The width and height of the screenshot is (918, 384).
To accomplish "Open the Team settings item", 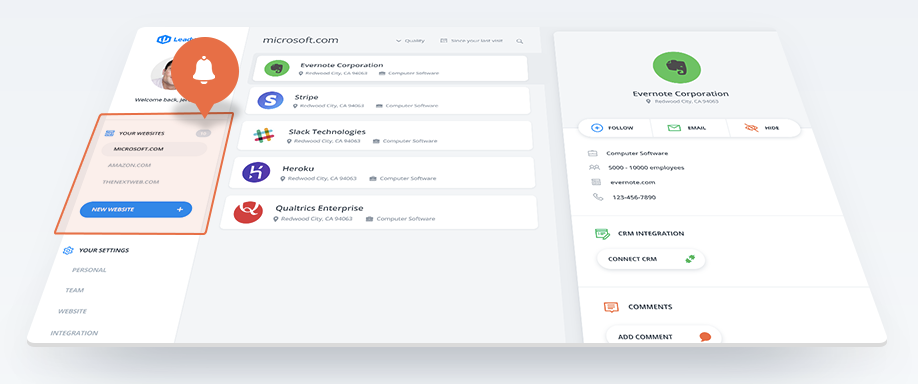I will click(74, 290).
